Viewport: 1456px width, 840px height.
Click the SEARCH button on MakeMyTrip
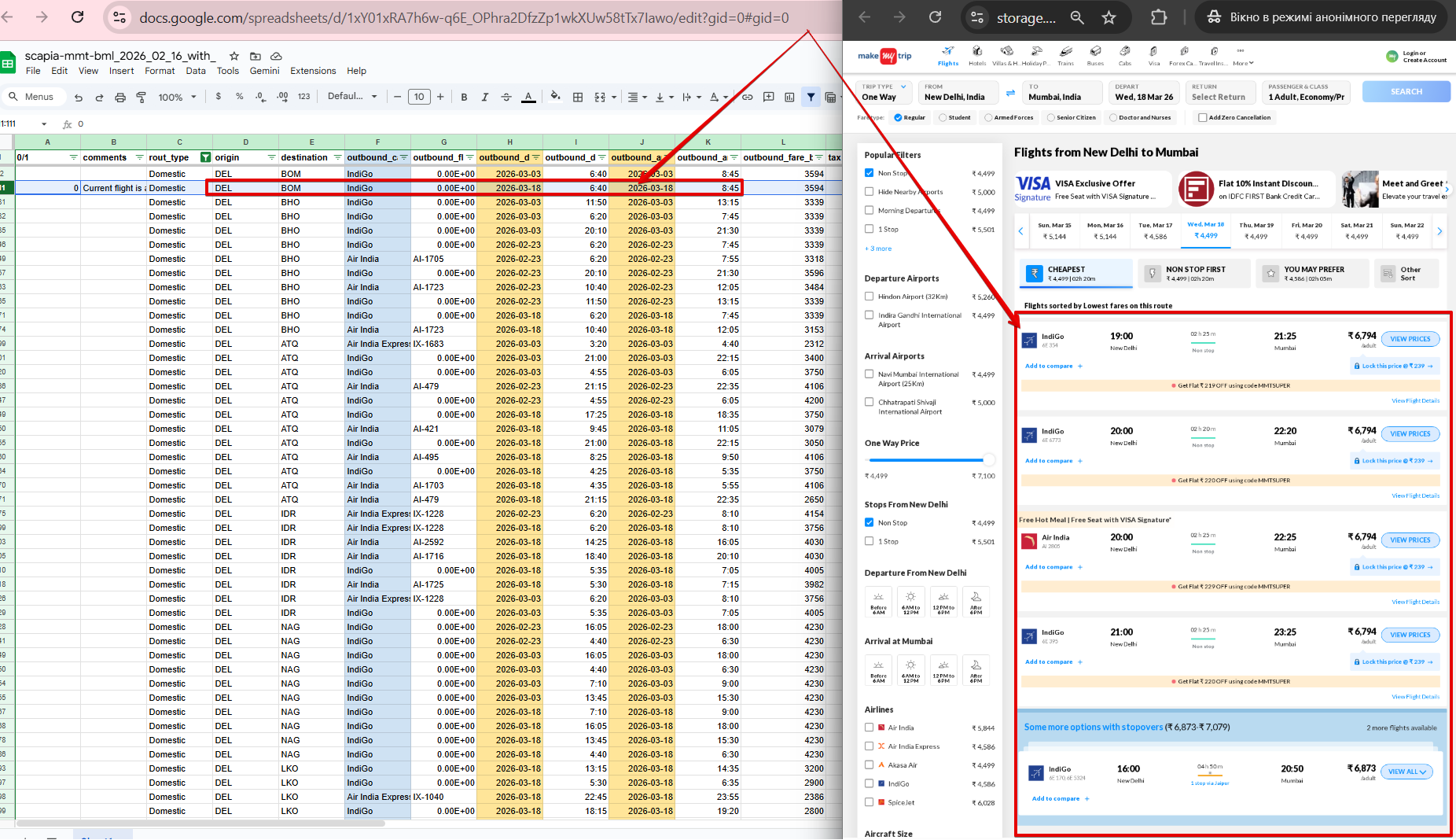(x=1406, y=91)
